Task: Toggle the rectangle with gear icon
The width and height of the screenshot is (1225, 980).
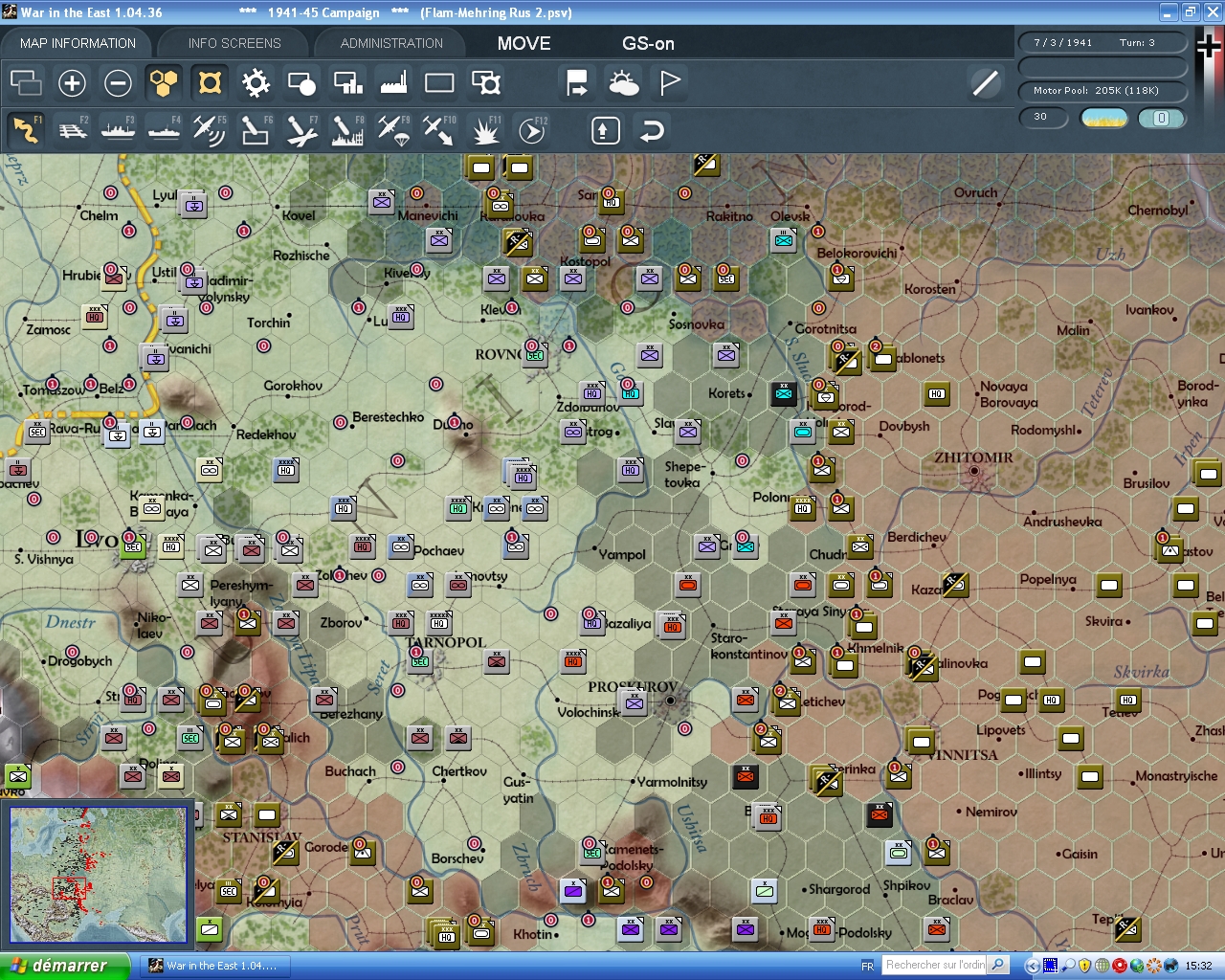Action: (x=486, y=83)
